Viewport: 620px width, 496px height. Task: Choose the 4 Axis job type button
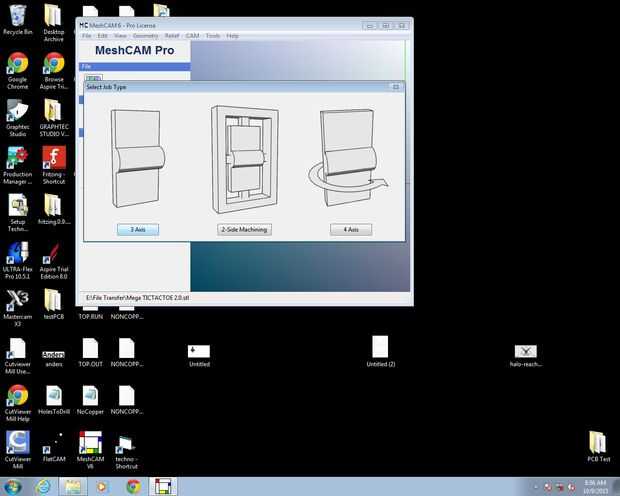(x=351, y=229)
